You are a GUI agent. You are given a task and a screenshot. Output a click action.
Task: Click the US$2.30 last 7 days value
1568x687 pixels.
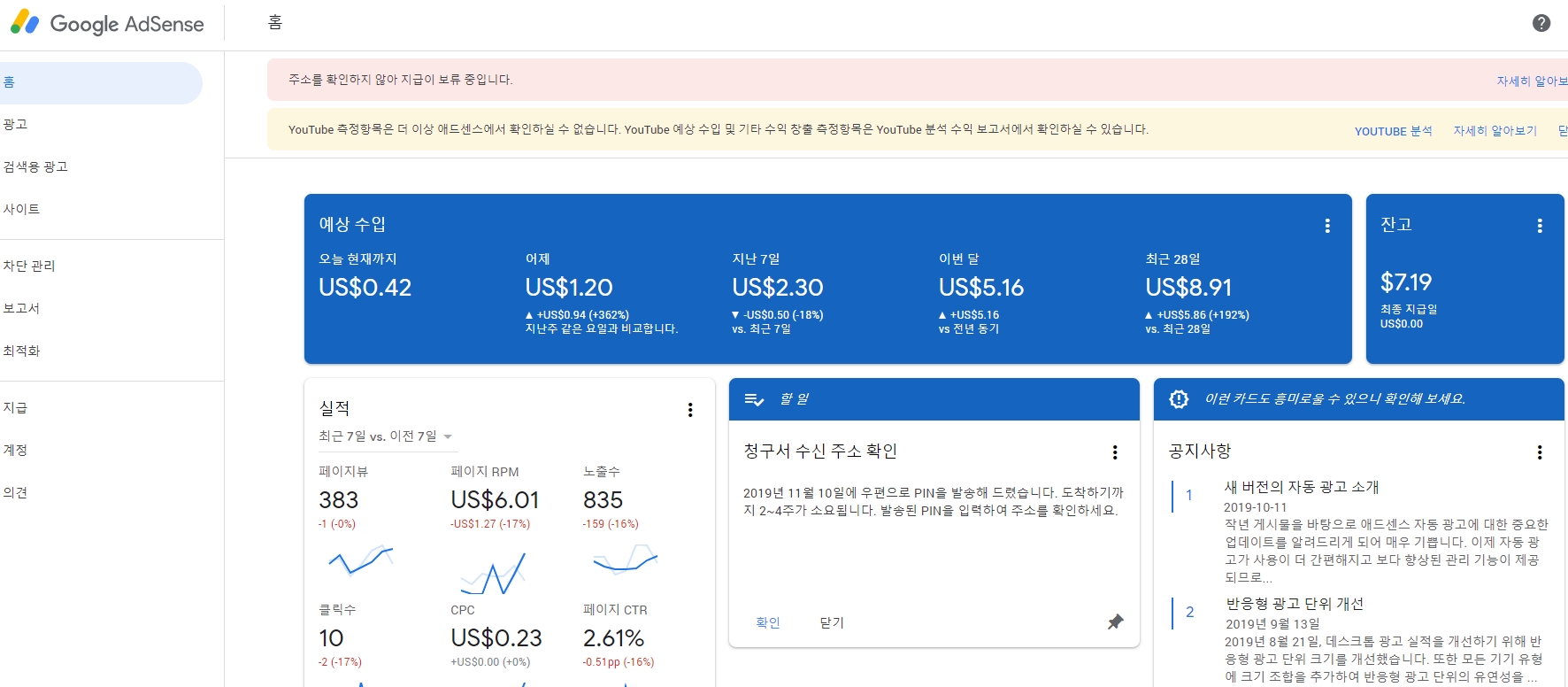(x=778, y=288)
